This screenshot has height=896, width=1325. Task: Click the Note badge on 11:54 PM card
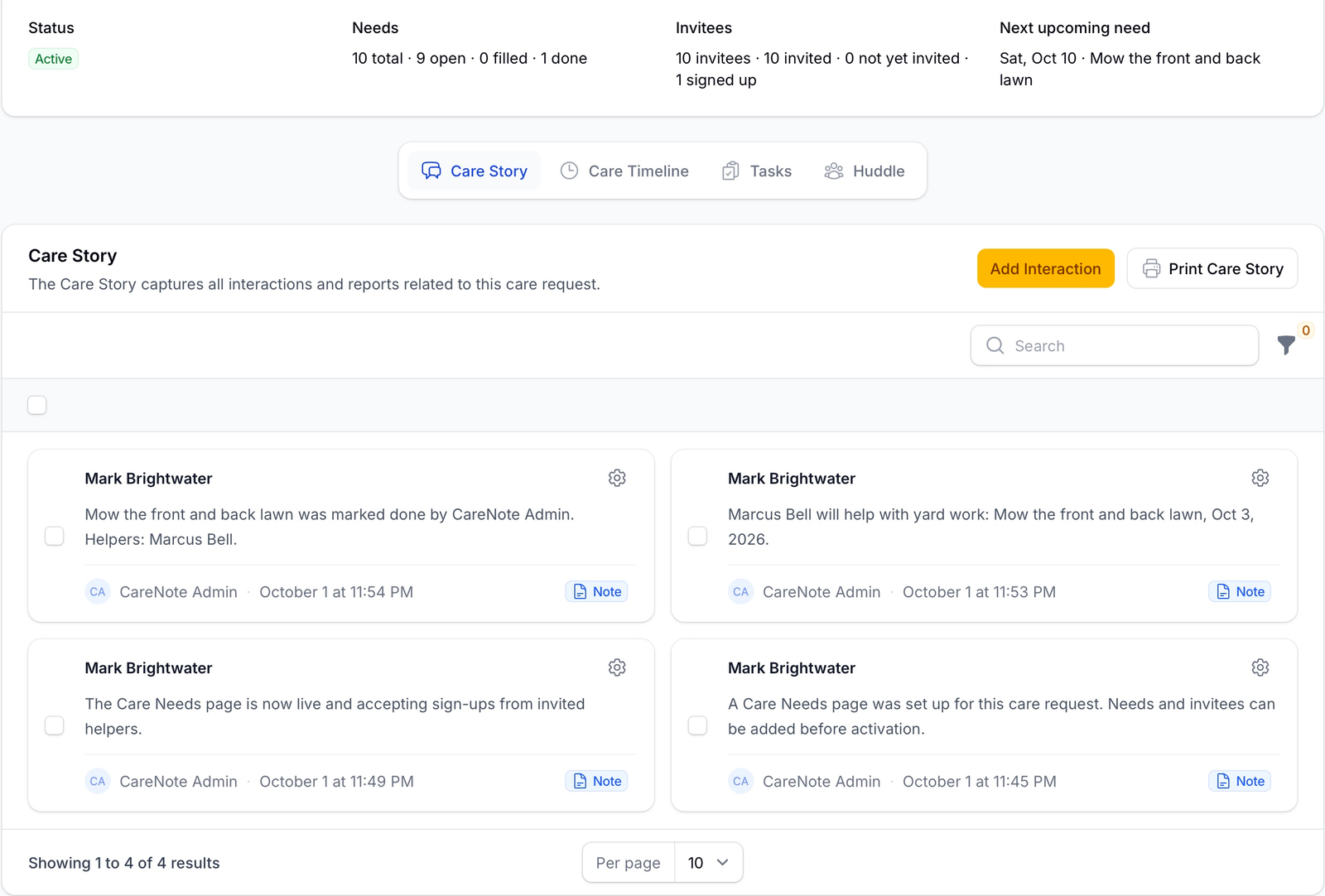[597, 592]
